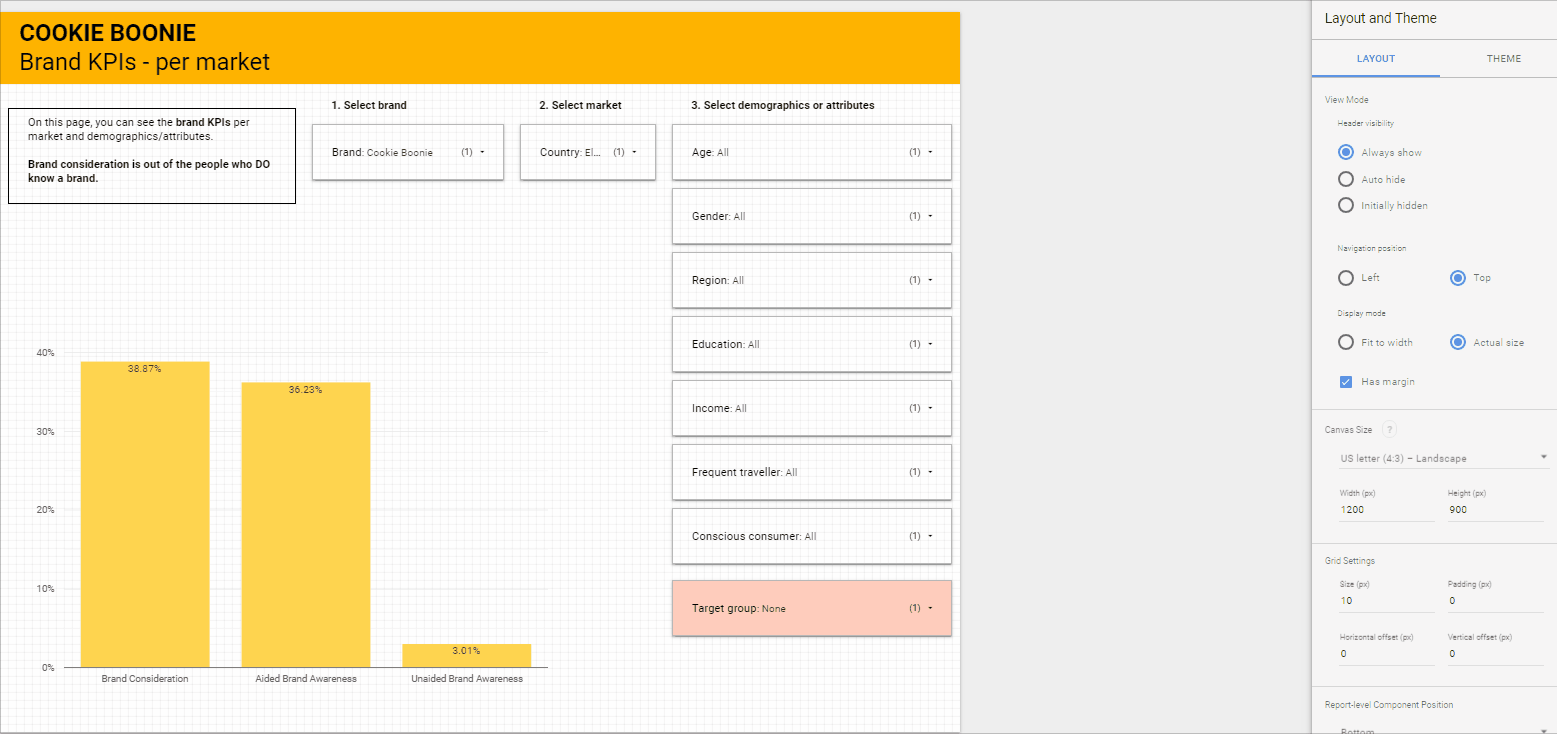
Task: Select the Unaided Brand Awareness bar
Action: 467,655
